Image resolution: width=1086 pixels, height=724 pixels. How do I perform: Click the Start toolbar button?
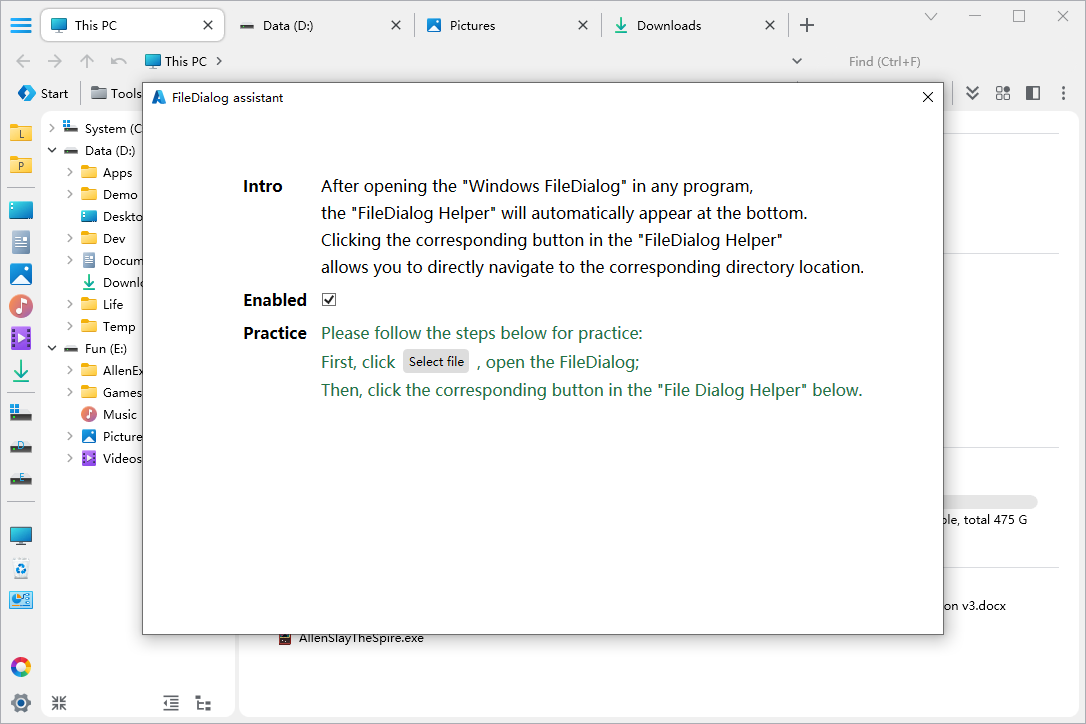click(43, 93)
